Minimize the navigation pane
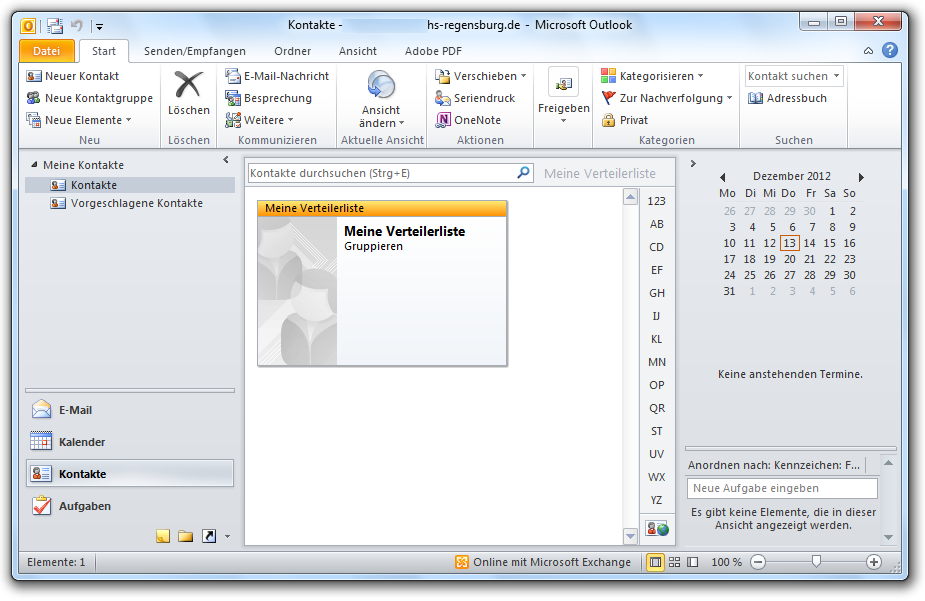The width and height of the screenshot is (925, 601). (x=225, y=160)
